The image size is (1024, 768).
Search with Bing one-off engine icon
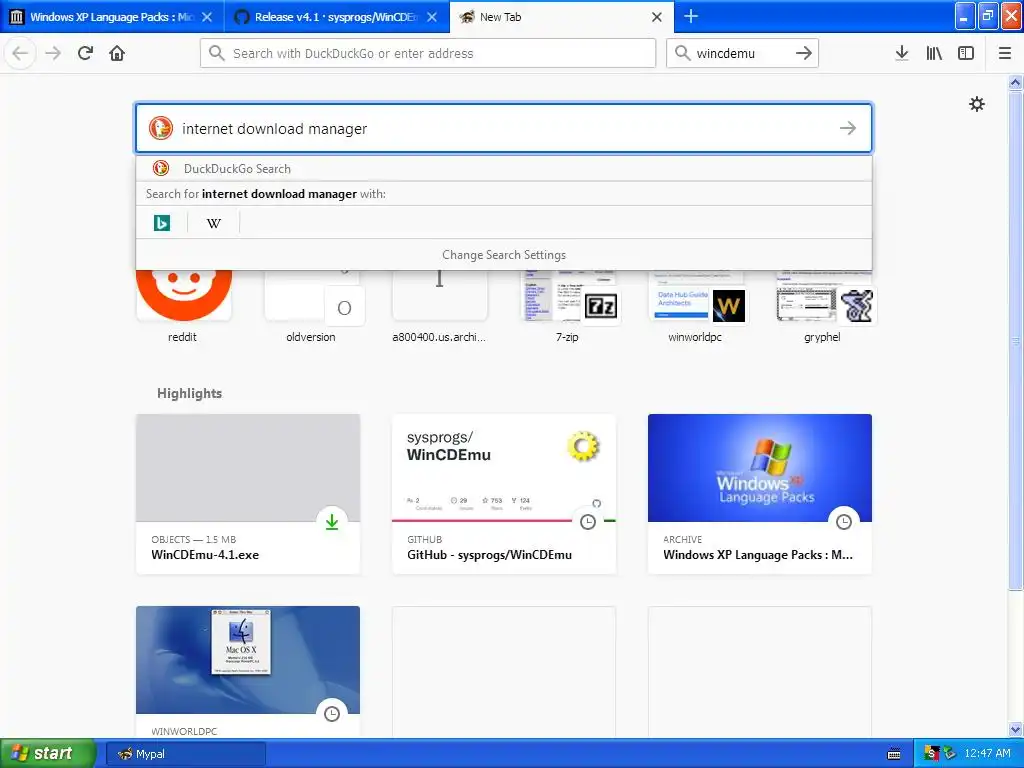[161, 223]
